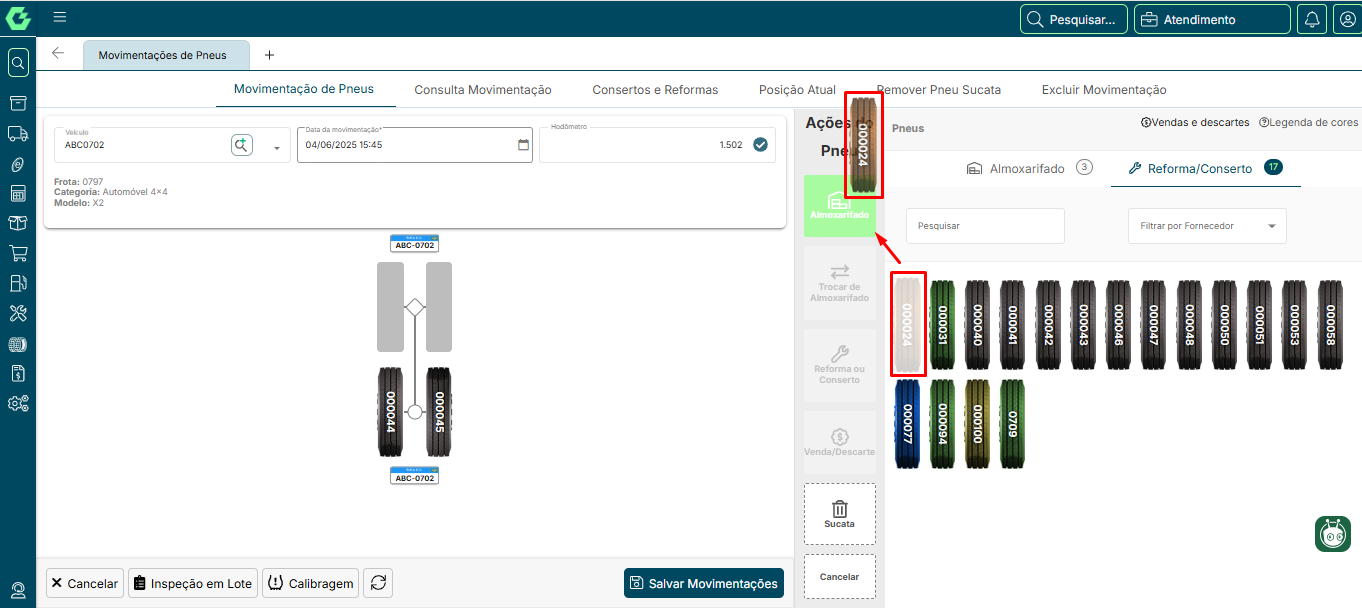
Task: Open the gears settings sidebar icon
Action: pos(18,404)
